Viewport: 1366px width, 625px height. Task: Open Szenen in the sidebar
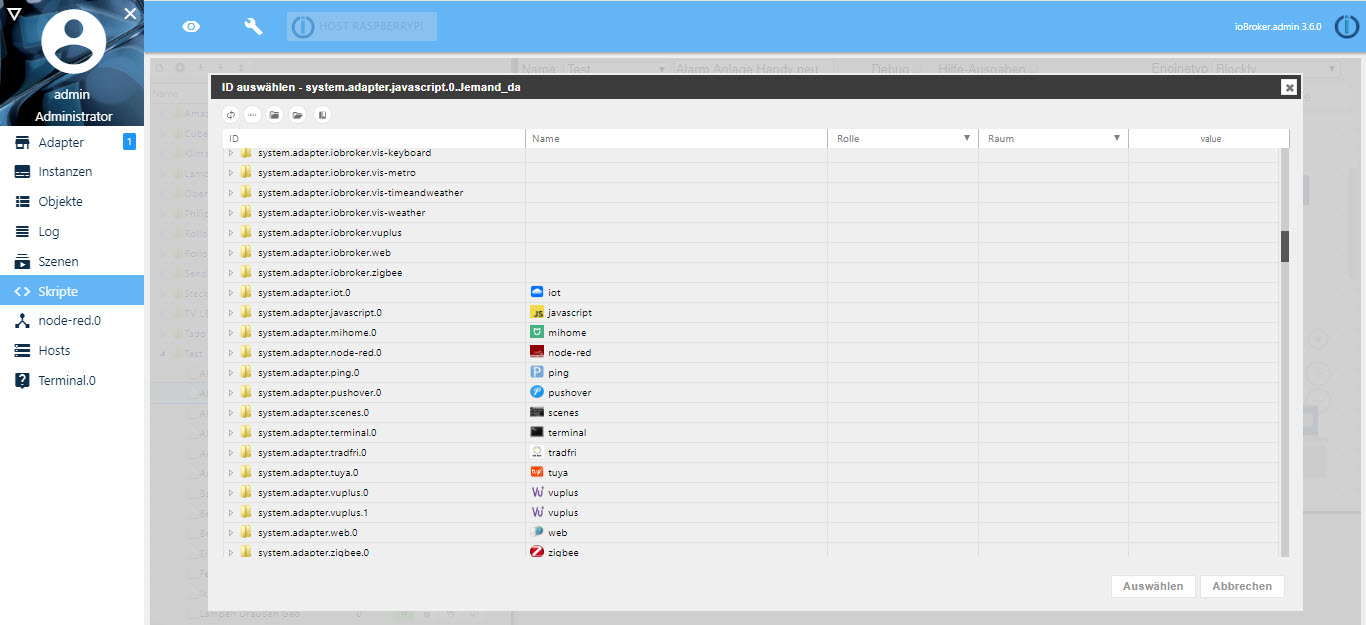[72, 261]
